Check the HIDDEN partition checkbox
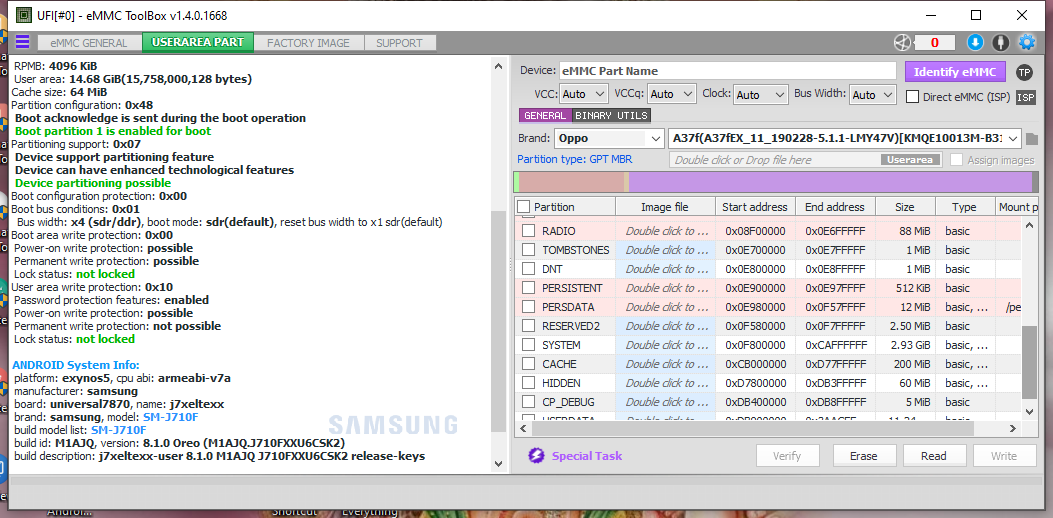Screen dimensions: 1053x518 [529, 383]
